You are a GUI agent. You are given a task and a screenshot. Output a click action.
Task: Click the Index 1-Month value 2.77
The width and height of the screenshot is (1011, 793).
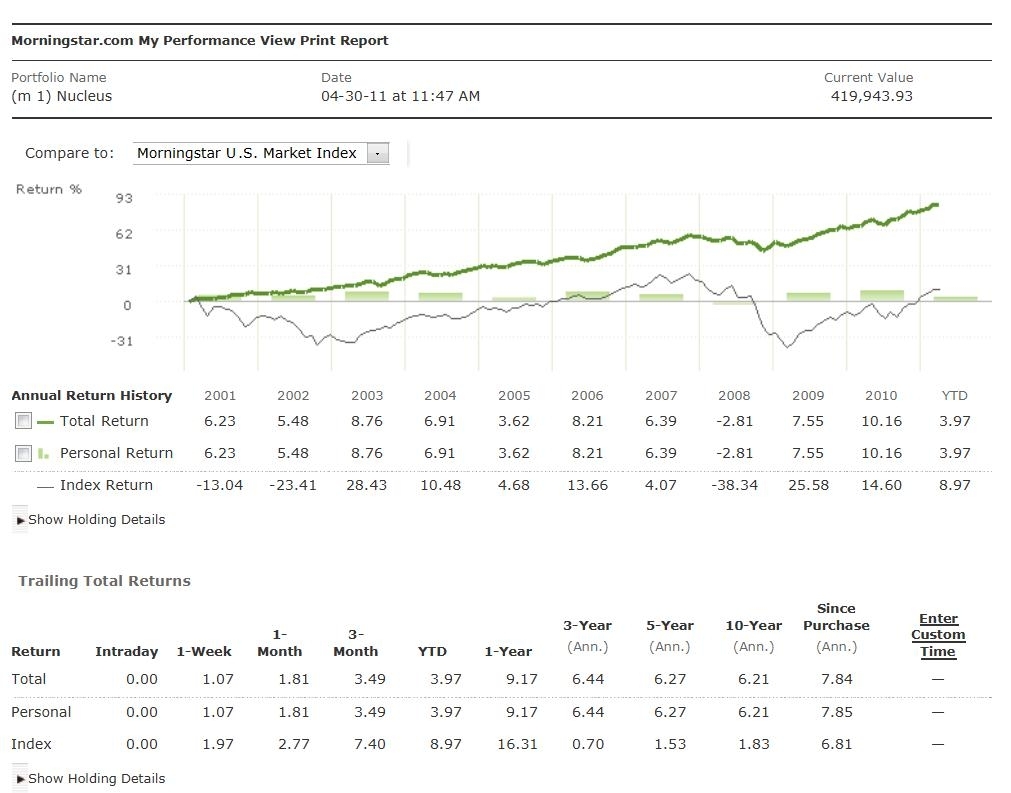294,744
